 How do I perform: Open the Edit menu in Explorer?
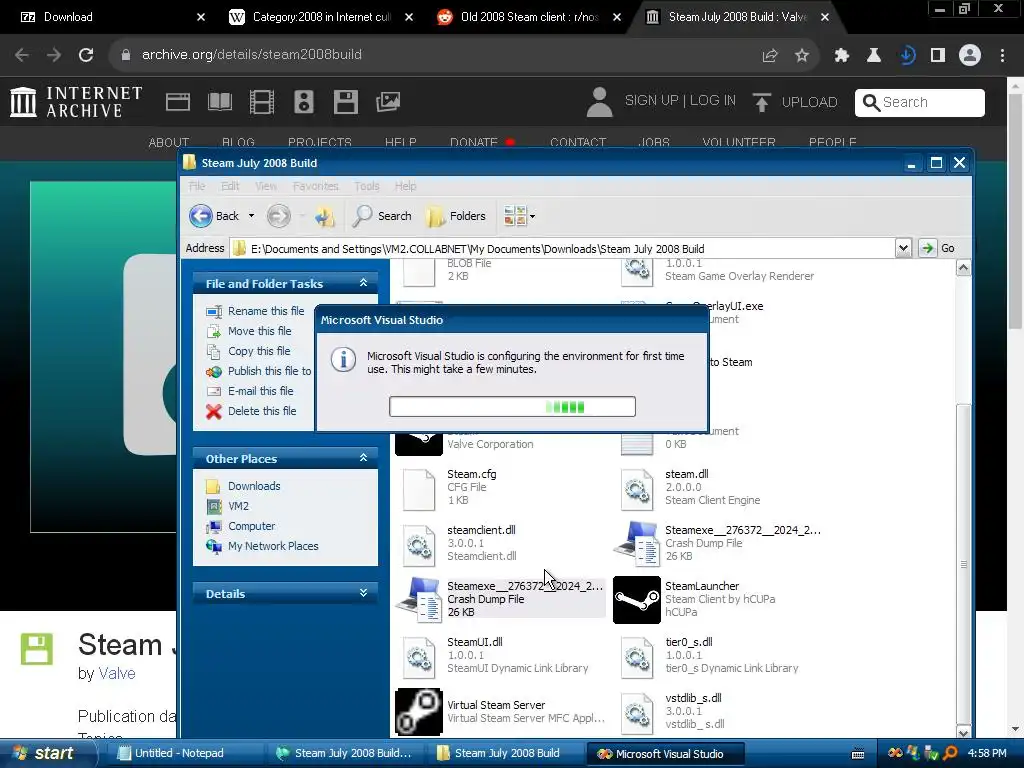230,186
